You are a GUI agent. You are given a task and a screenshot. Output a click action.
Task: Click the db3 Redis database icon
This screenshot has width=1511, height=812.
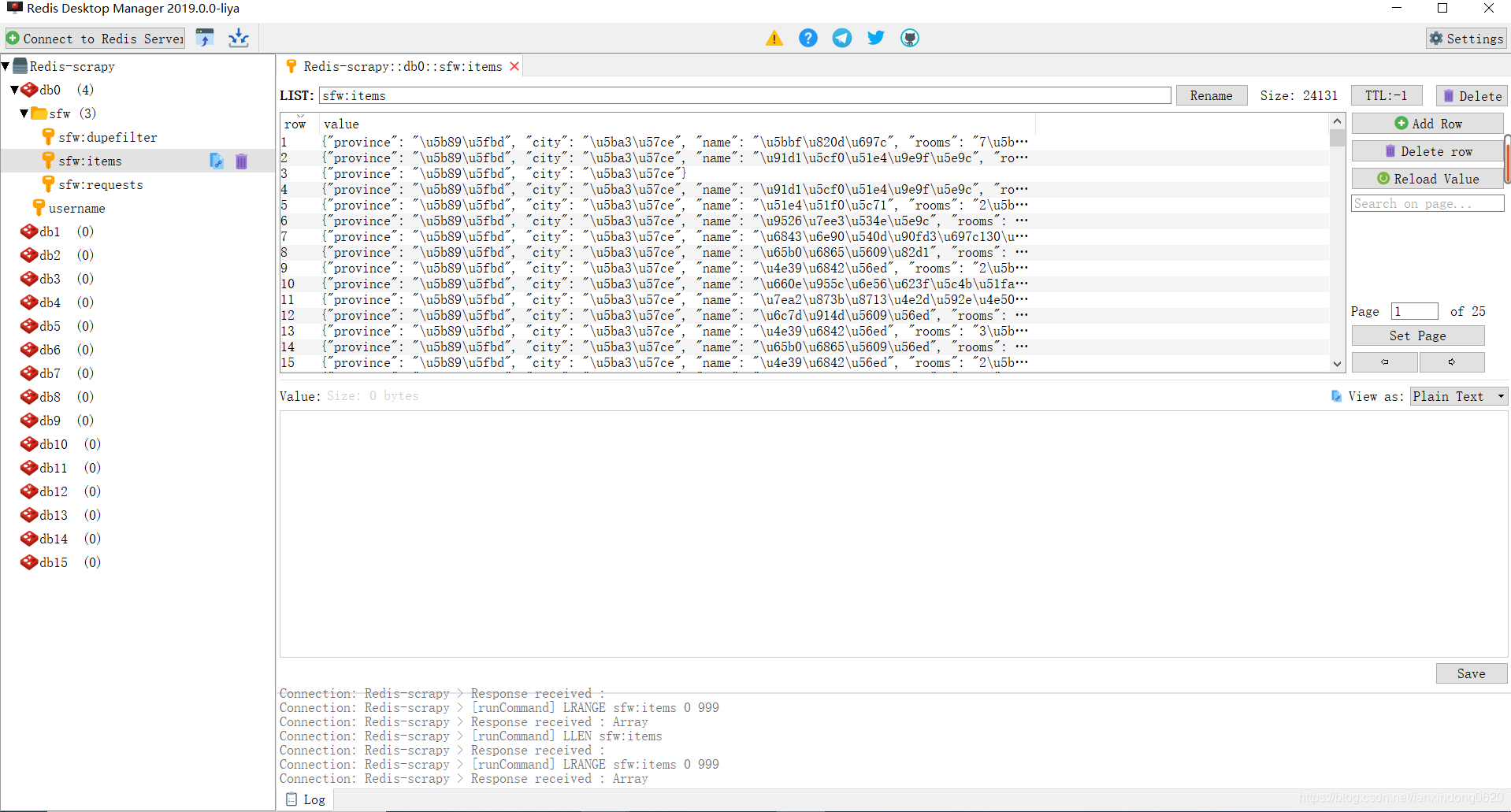[x=29, y=279]
